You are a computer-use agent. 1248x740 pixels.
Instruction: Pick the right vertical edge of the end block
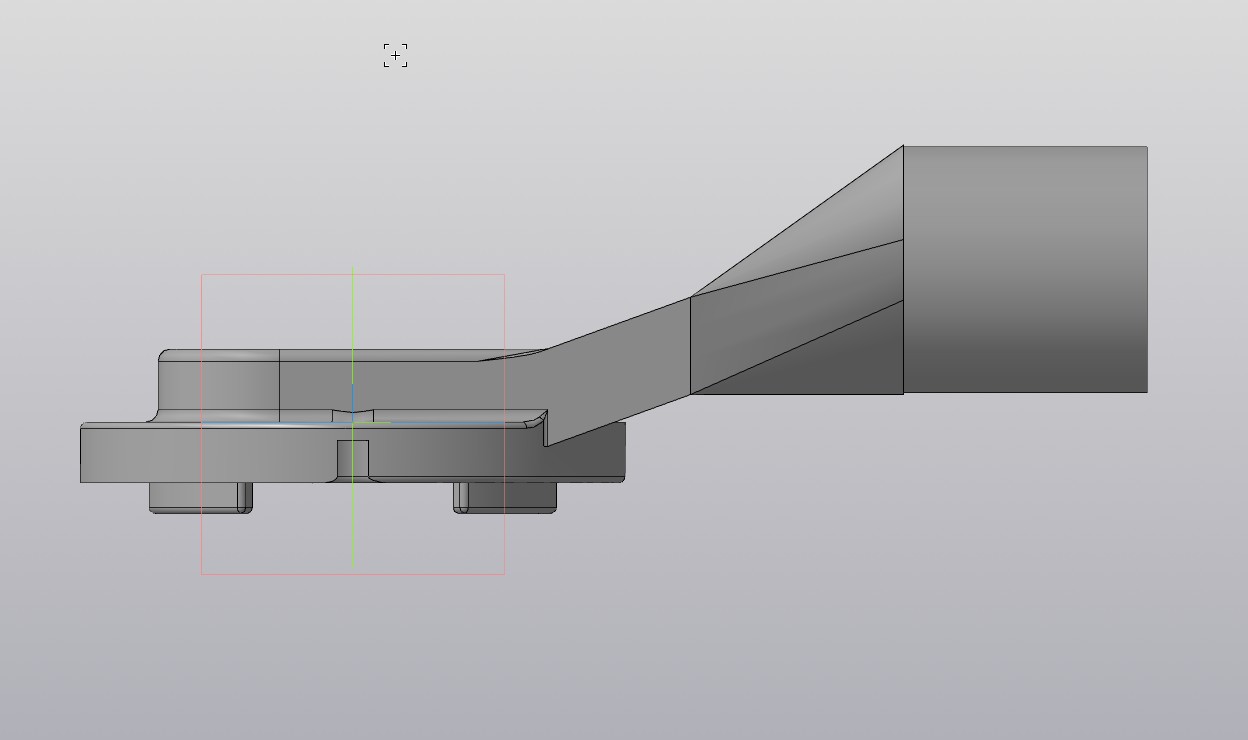point(1147,268)
